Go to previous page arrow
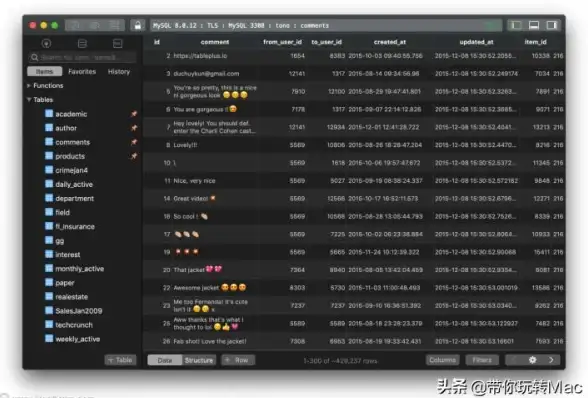Viewport: 588px width, 398px height. pyautogui.click(x=514, y=360)
